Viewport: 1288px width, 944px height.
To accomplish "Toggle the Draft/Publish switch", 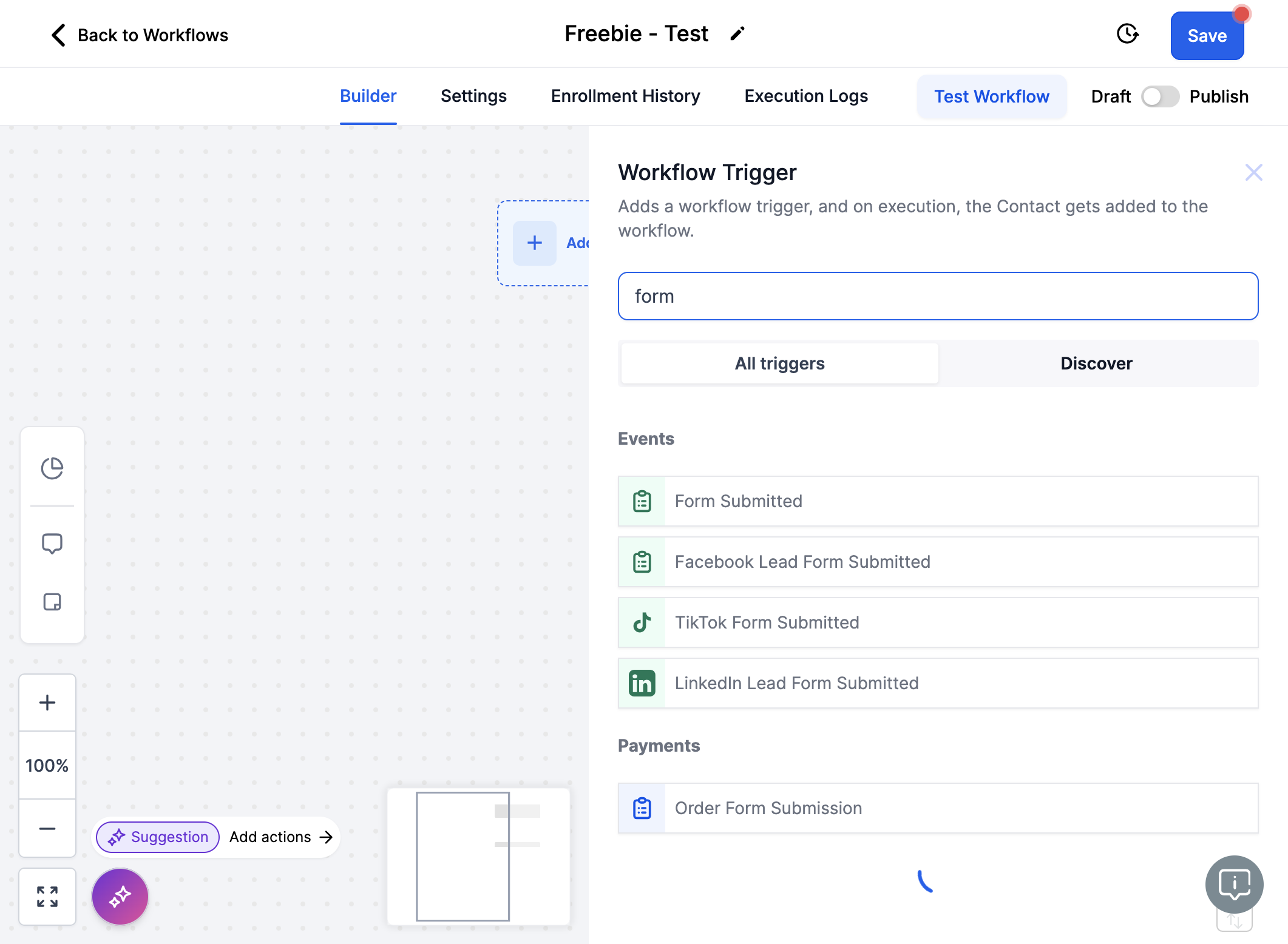I will click(x=1159, y=96).
